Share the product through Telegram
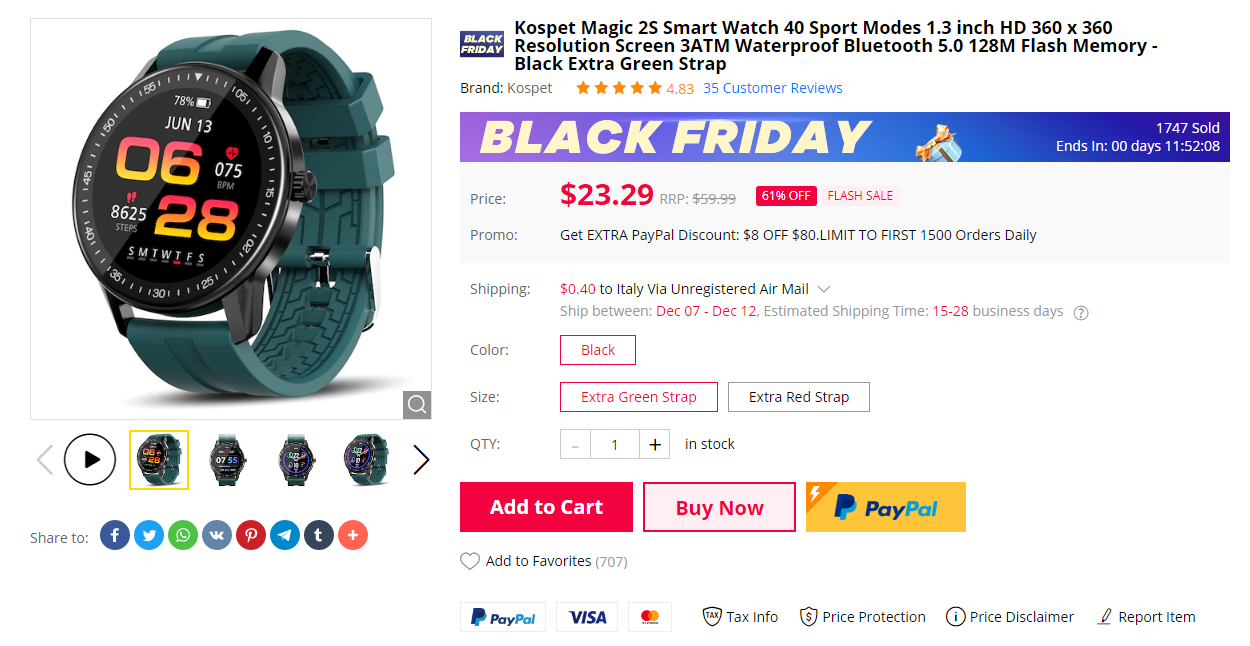This screenshot has width=1250, height=646. [284, 535]
